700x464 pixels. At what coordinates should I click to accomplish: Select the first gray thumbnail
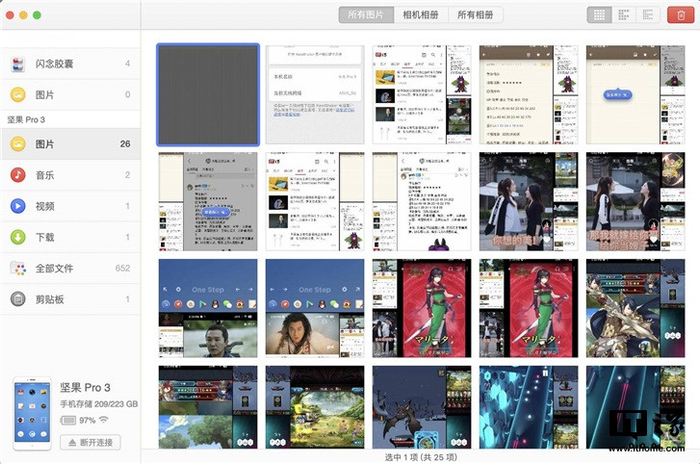(208, 94)
